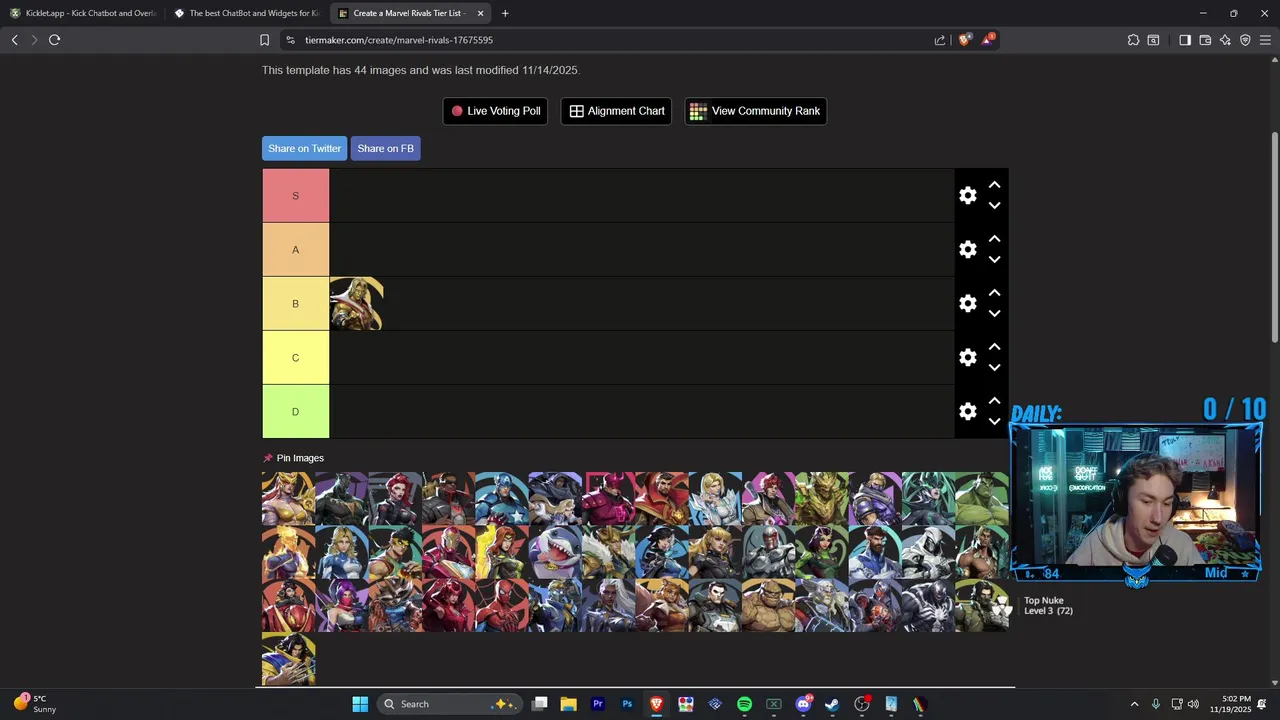
Task: Open Brave VPN shield icon
Action: coord(1245,40)
